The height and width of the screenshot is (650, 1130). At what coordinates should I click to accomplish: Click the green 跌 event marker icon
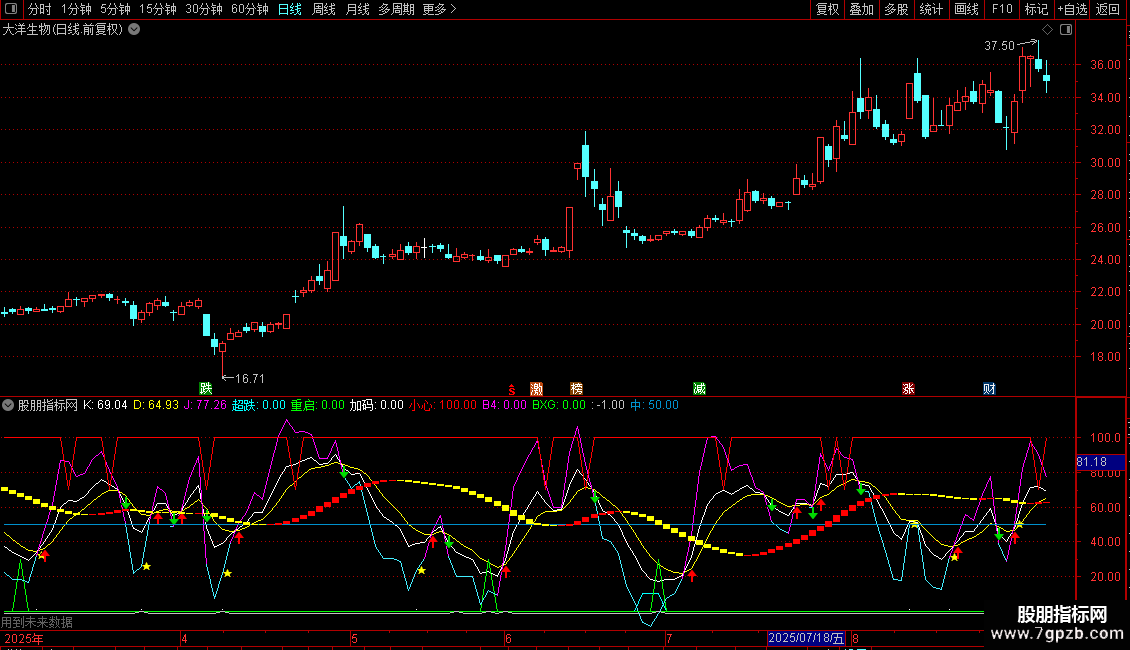(206, 388)
